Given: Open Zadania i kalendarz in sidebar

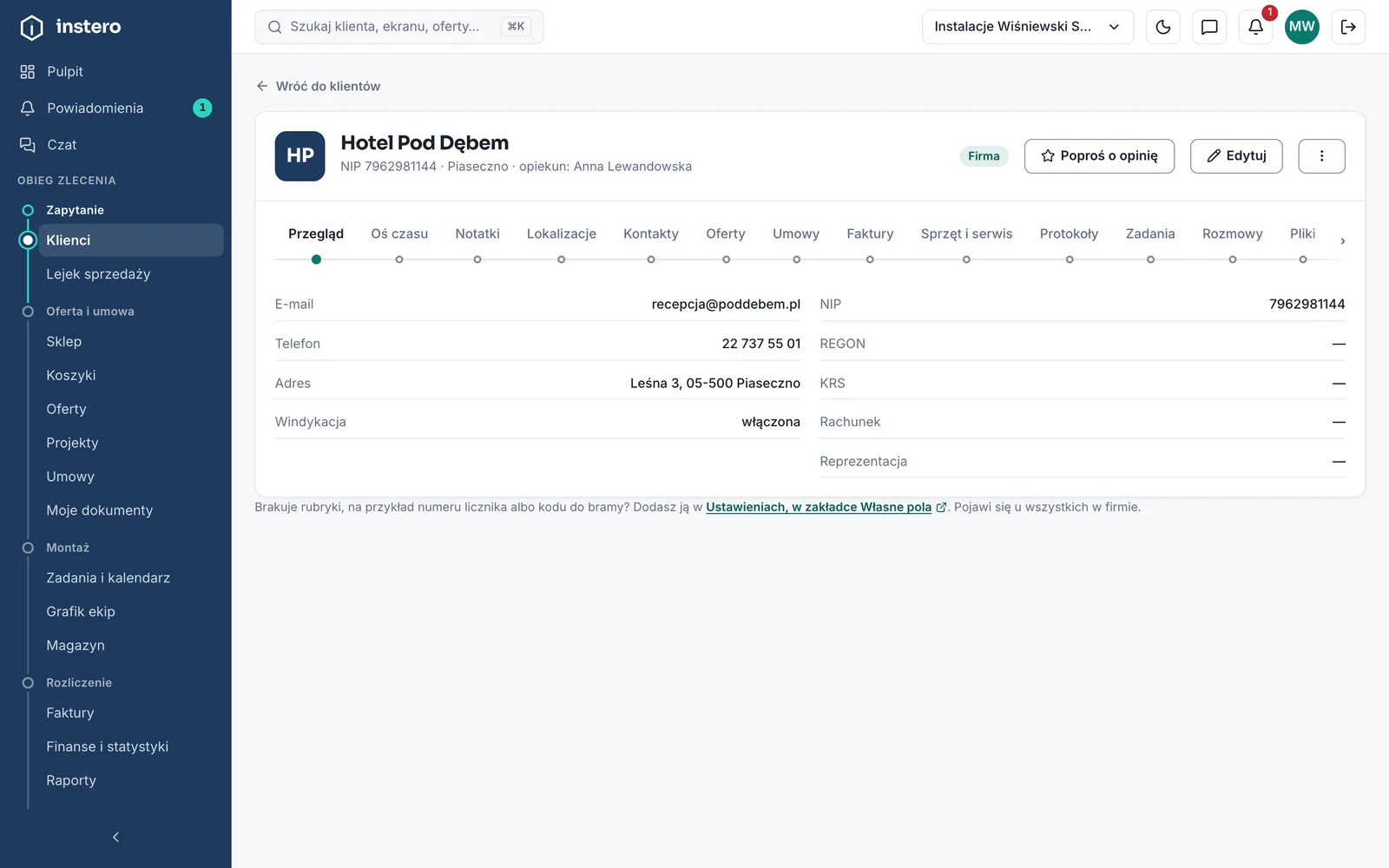Looking at the screenshot, I should point(130,578).
